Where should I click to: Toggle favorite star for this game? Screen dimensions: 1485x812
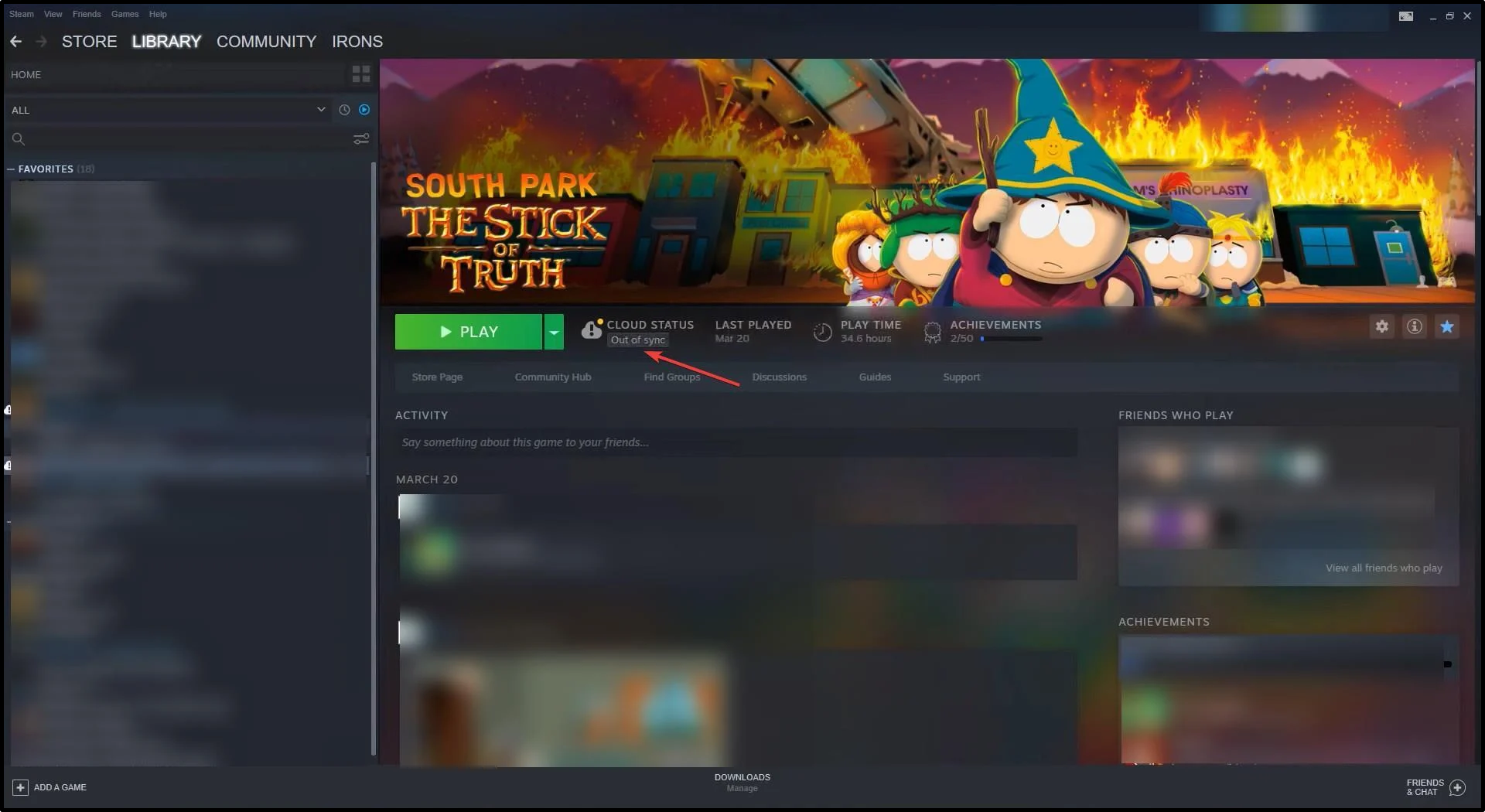pos(1447,326)
